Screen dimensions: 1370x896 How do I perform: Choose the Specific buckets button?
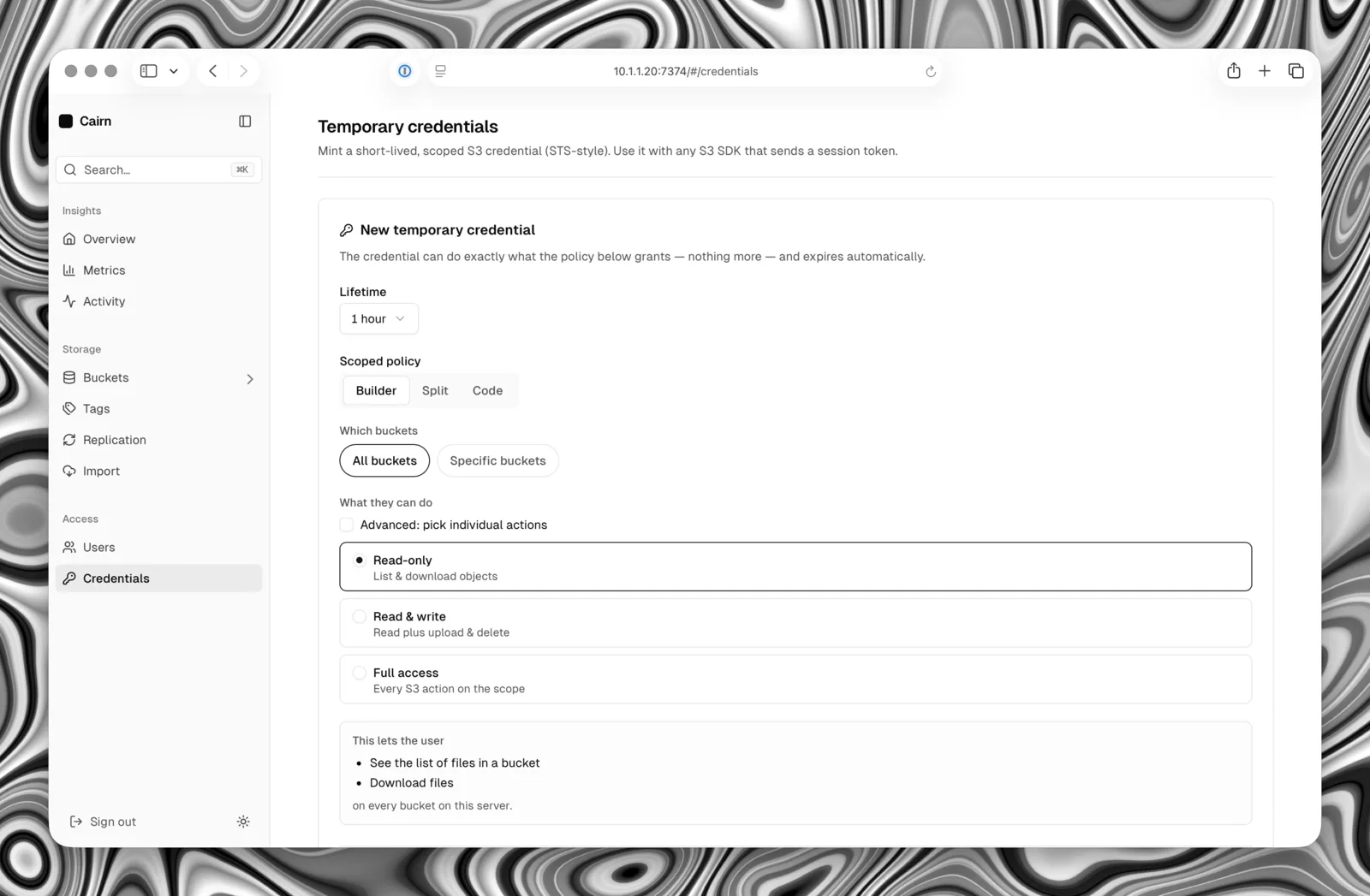pos(497,460)
